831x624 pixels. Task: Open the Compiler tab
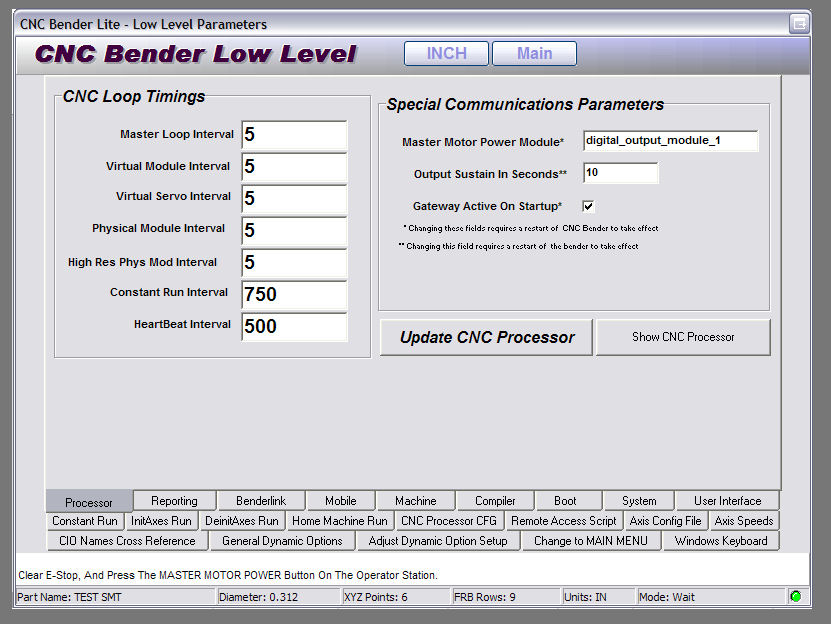[x=495, y=501]
